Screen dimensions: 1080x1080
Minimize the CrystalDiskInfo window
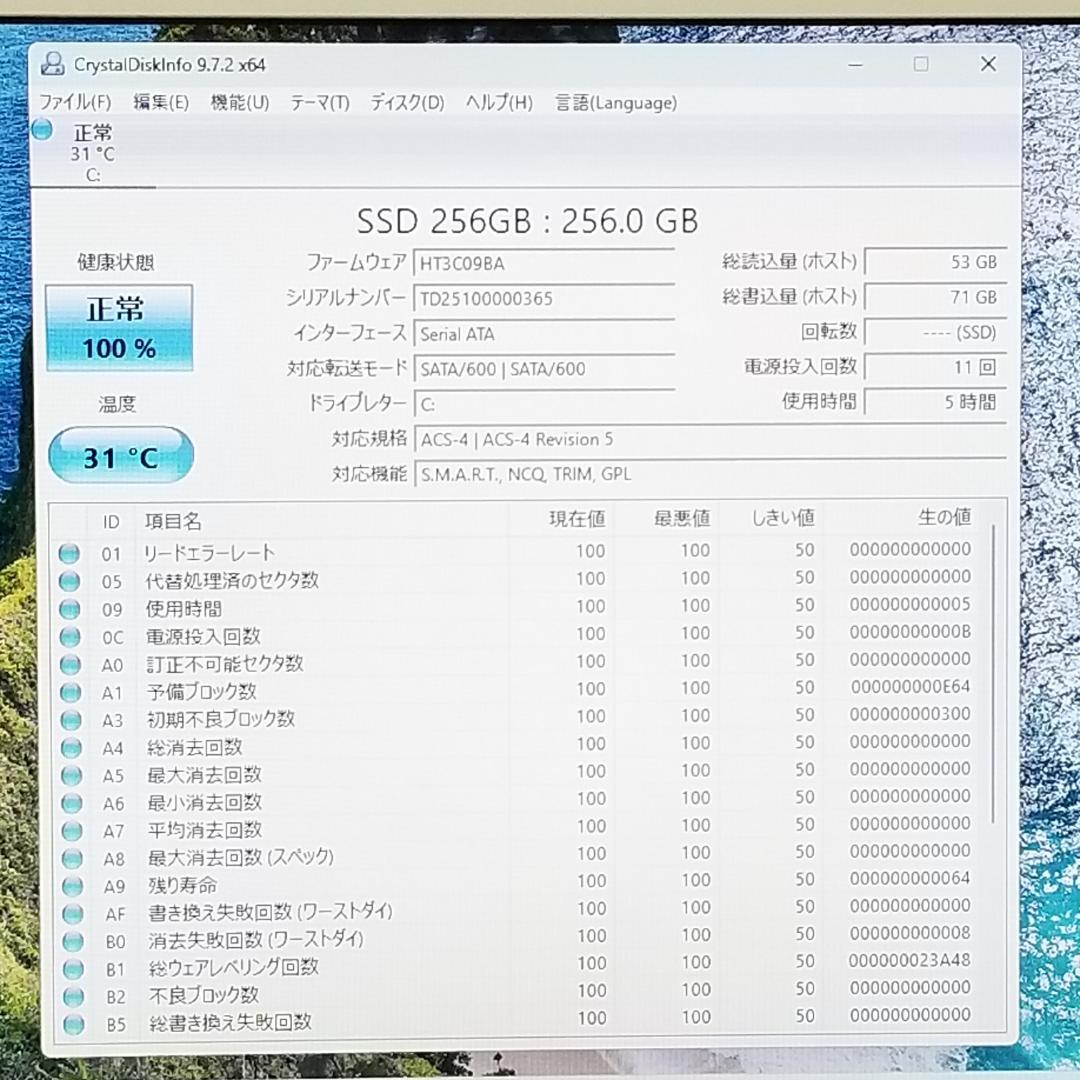pos(855,65)
